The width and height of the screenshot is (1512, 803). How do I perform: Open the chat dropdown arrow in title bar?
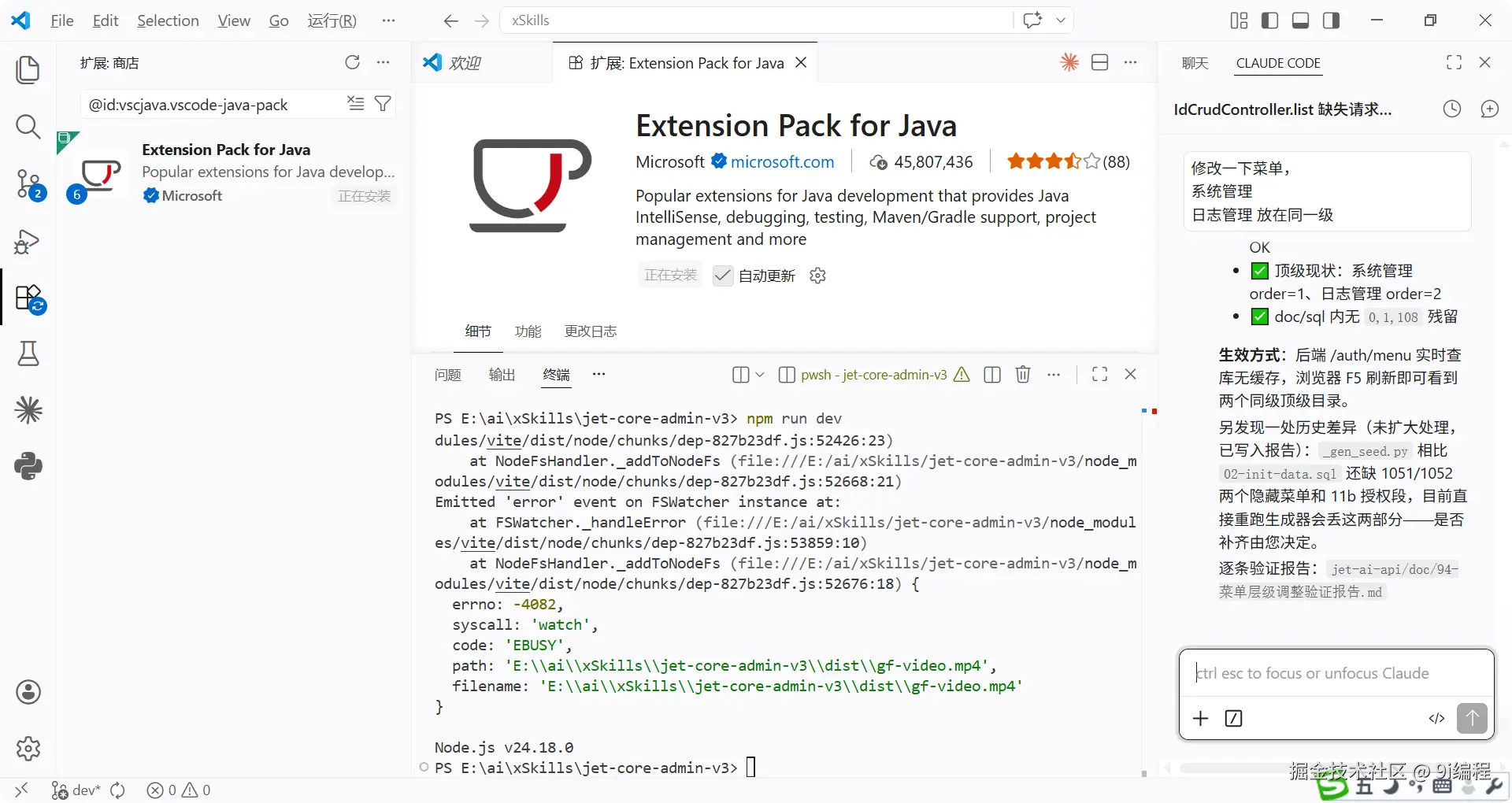[1061, 20]
